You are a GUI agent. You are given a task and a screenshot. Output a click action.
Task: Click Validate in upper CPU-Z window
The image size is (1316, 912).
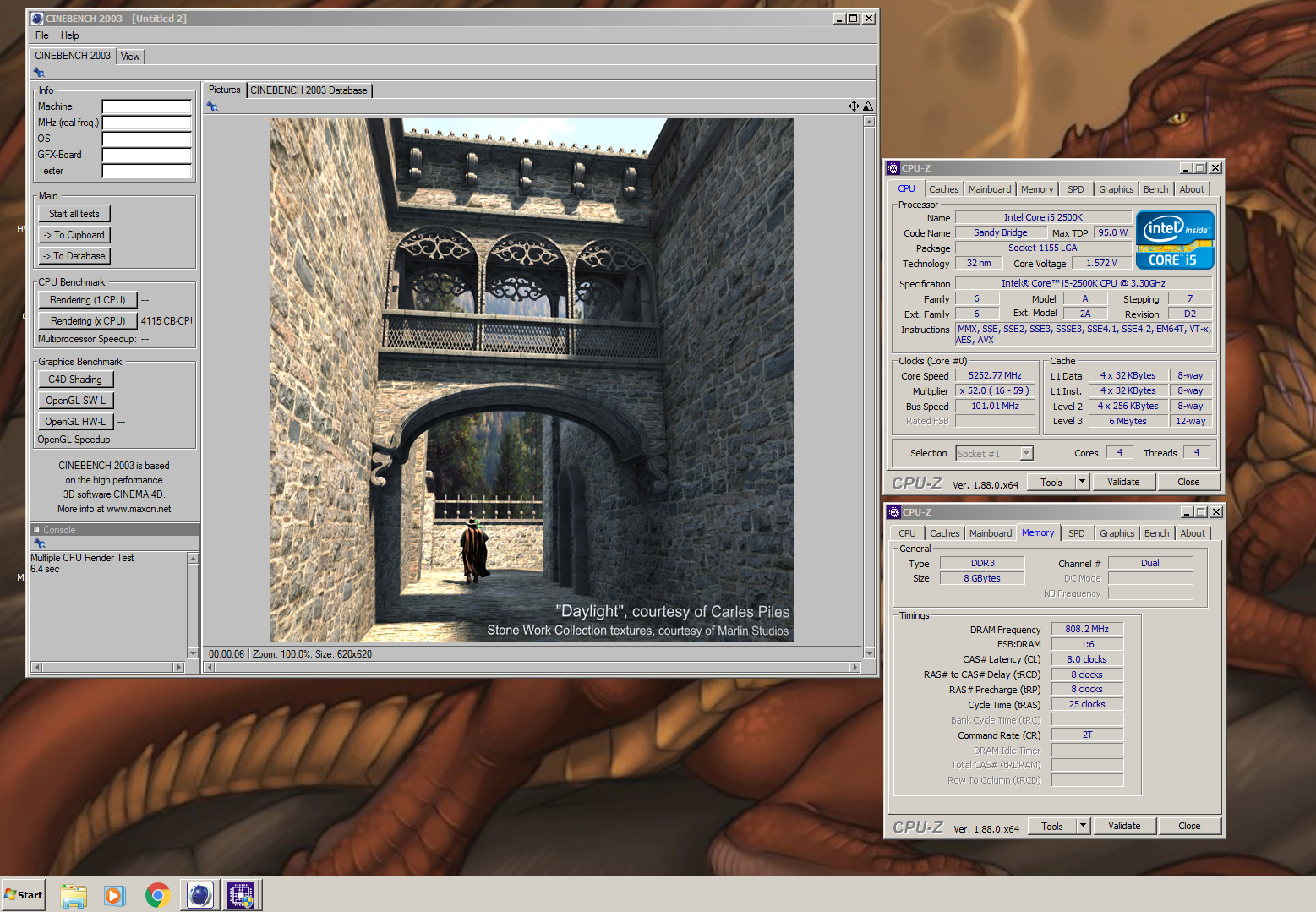coord(1123,482)
